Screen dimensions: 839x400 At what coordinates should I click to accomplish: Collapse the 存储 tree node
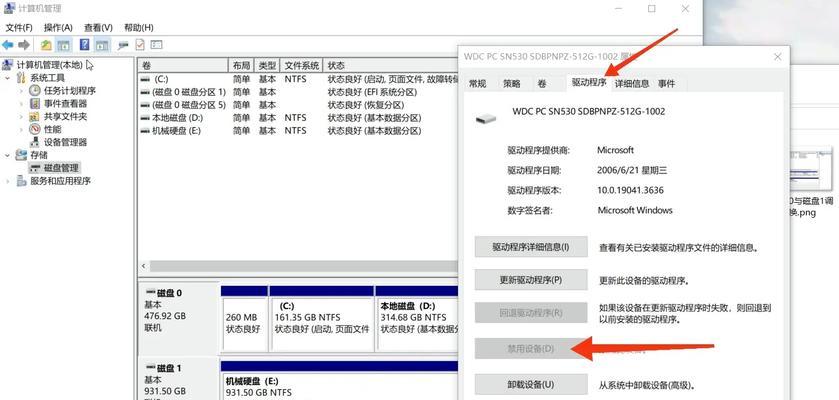click(7, 156)
